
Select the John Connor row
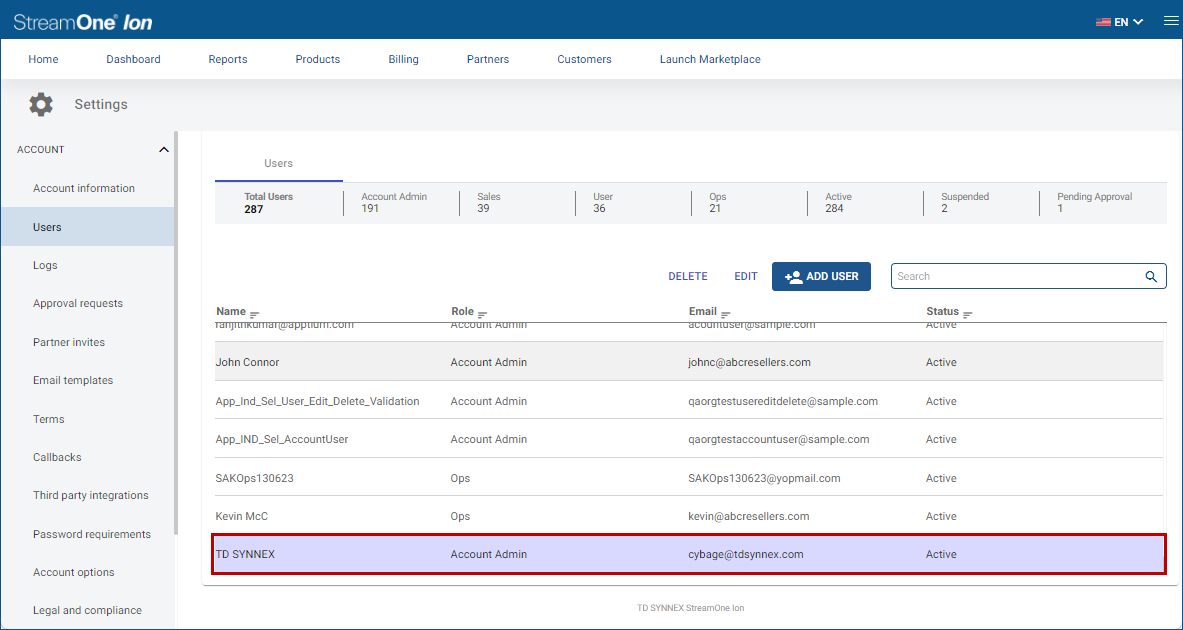click(x=689, y=362)
